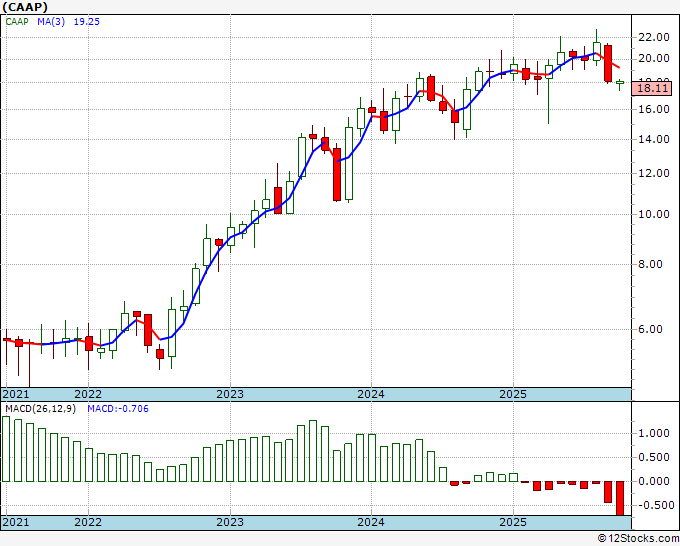Click the tallest red candle in late 2023
This screenshot has width=680, height=546.
pyautogui.click(x=337, y=174)
